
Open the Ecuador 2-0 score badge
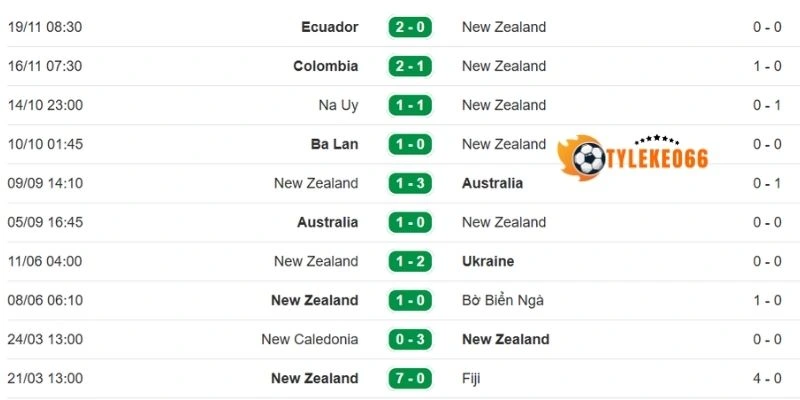point(410,27)
